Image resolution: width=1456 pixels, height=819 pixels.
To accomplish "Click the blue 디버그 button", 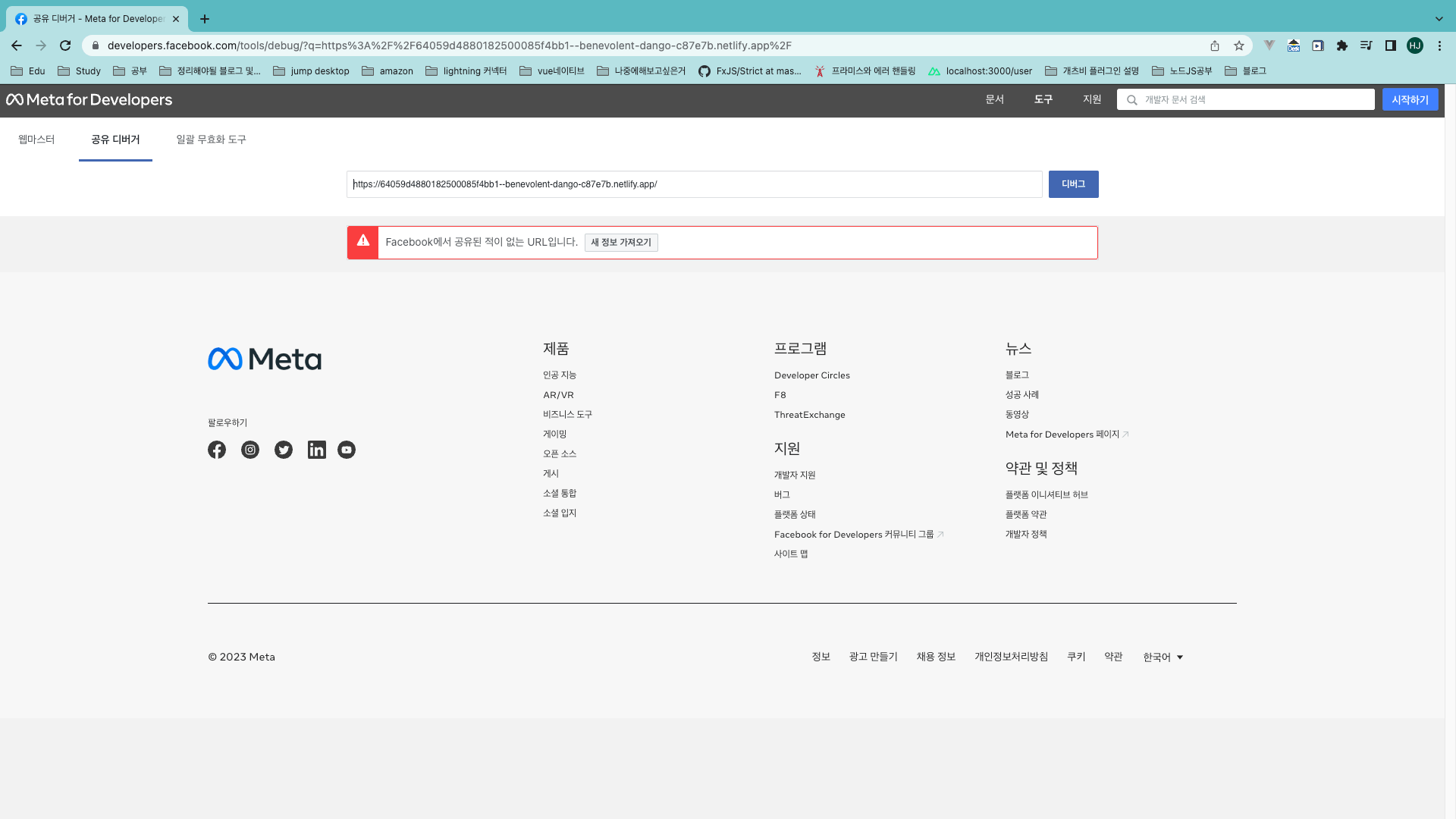I will (x=1074, y=184).
